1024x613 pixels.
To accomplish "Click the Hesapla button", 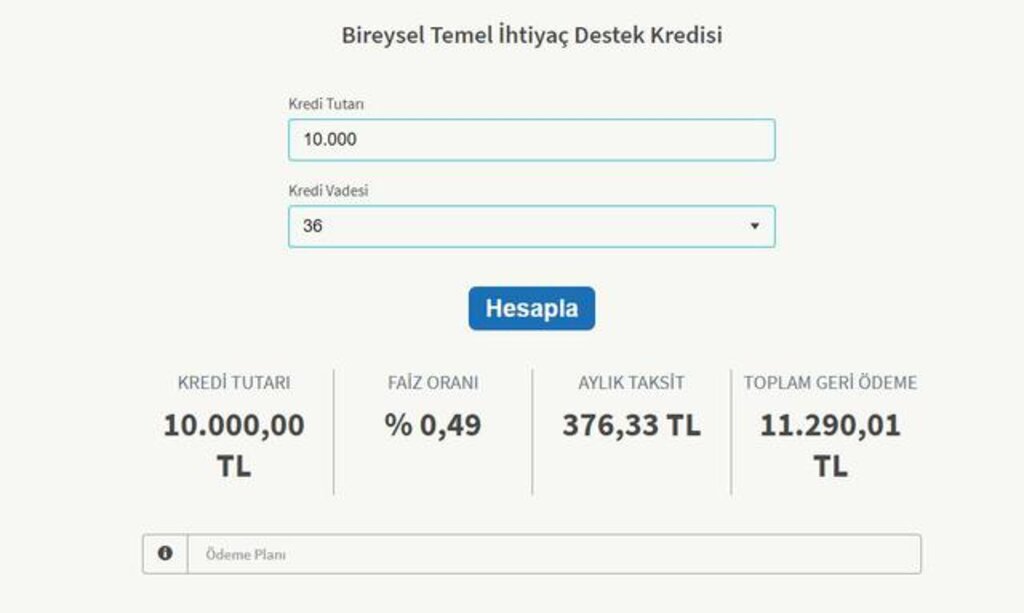I will pos(532,308).
